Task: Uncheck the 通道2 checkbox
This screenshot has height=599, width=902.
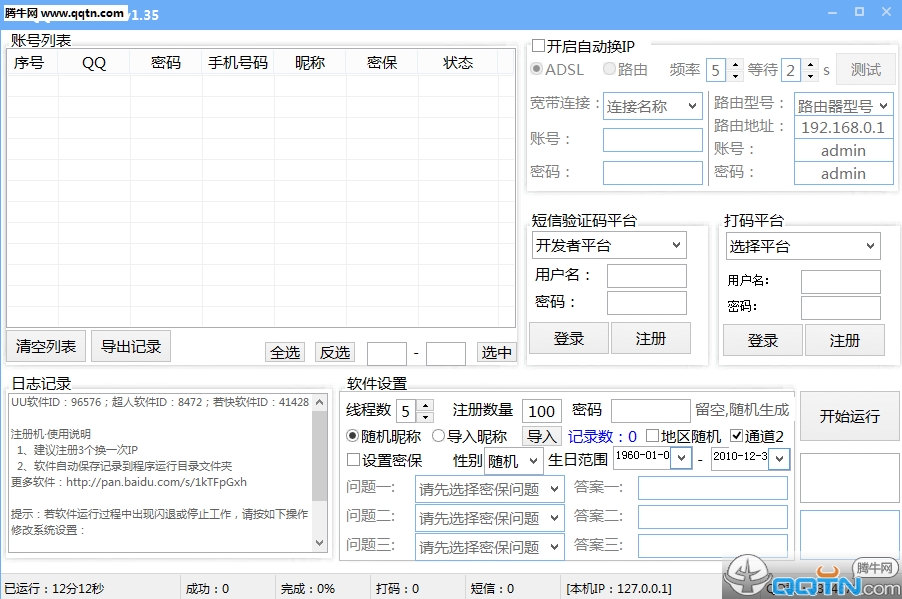Action: coord(737,436)
